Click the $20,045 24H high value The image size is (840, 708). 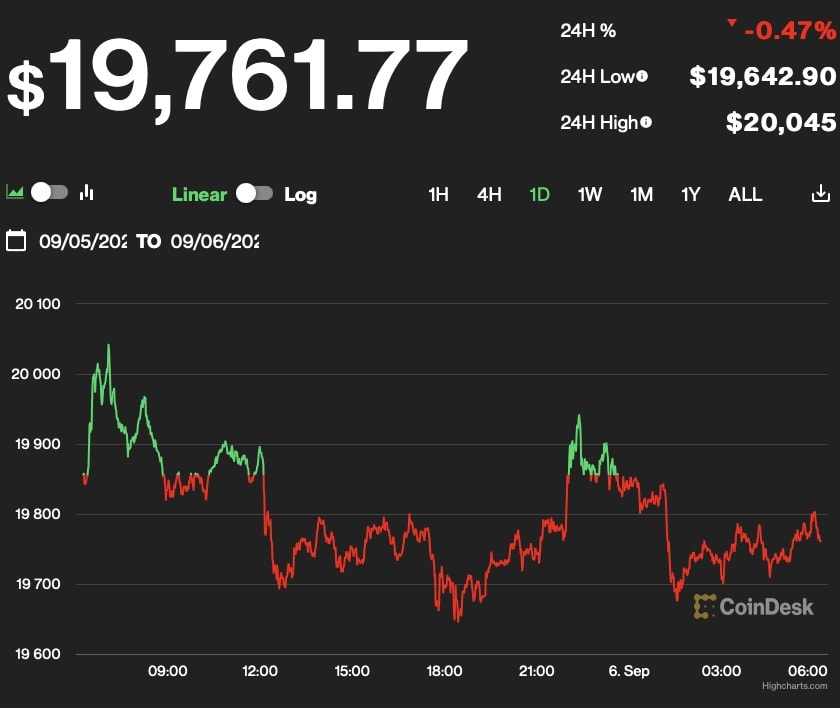tap(781, 123)
